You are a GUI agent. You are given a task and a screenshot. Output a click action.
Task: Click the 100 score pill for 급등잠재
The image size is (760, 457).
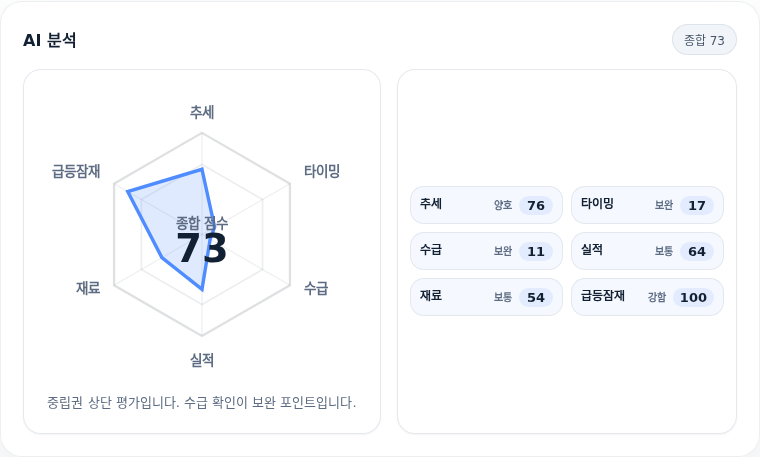click(693, 298)
